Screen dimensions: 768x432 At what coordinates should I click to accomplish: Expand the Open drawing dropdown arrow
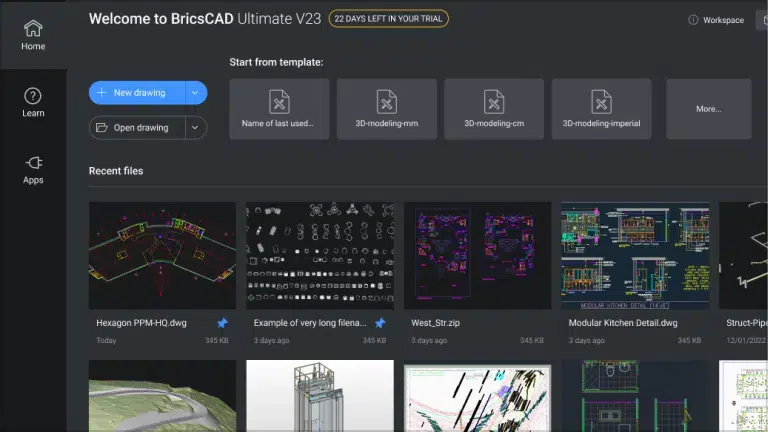[196, 128]
